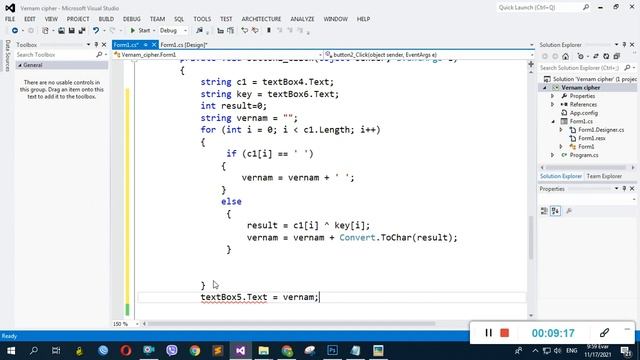Click the Quick Launch search field
Viewport: 640px width, 360px height.
click(x=539, y=7)
